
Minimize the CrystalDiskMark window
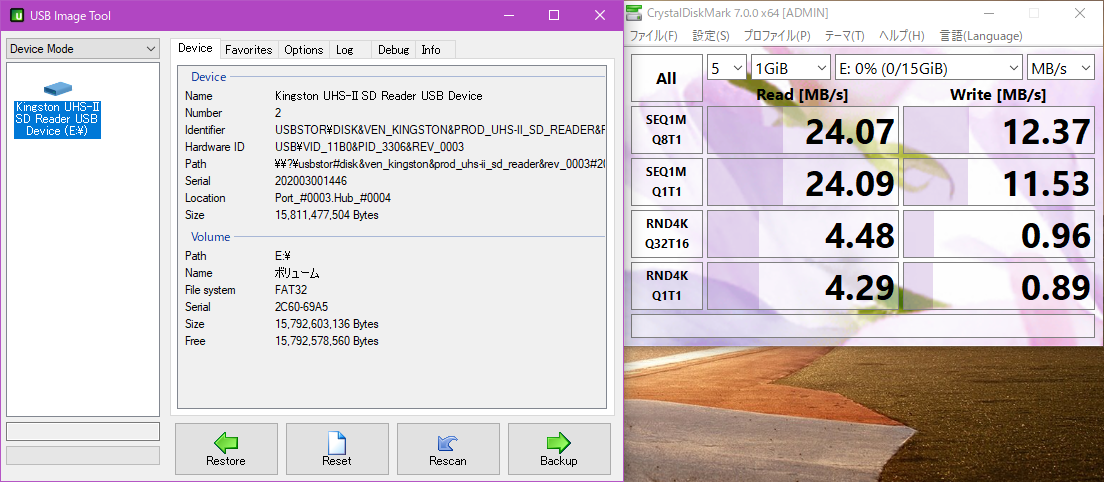pyautogui.click(x=991, y=13)
